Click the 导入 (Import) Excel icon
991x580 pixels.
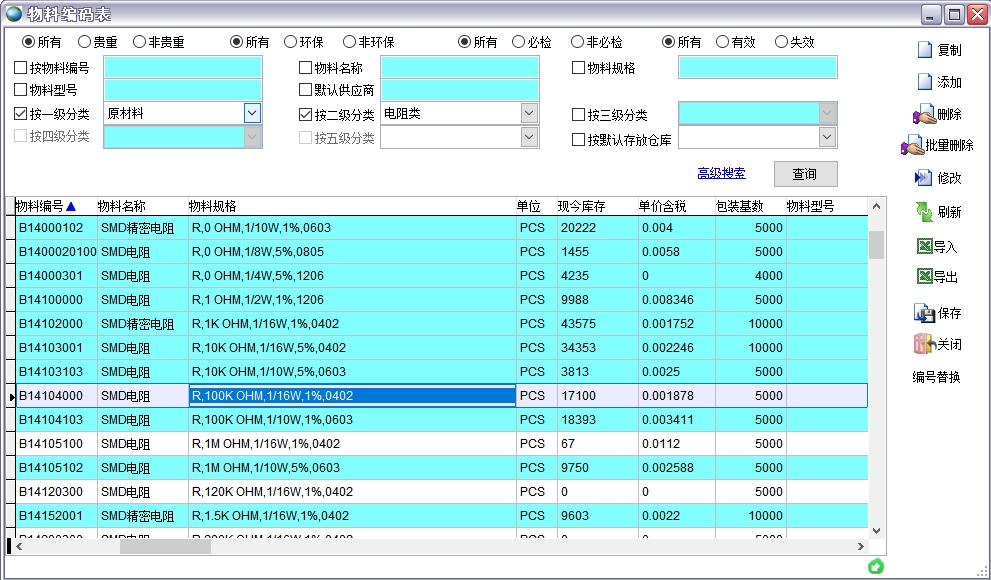pyautogui.click(x=924, y=246)
